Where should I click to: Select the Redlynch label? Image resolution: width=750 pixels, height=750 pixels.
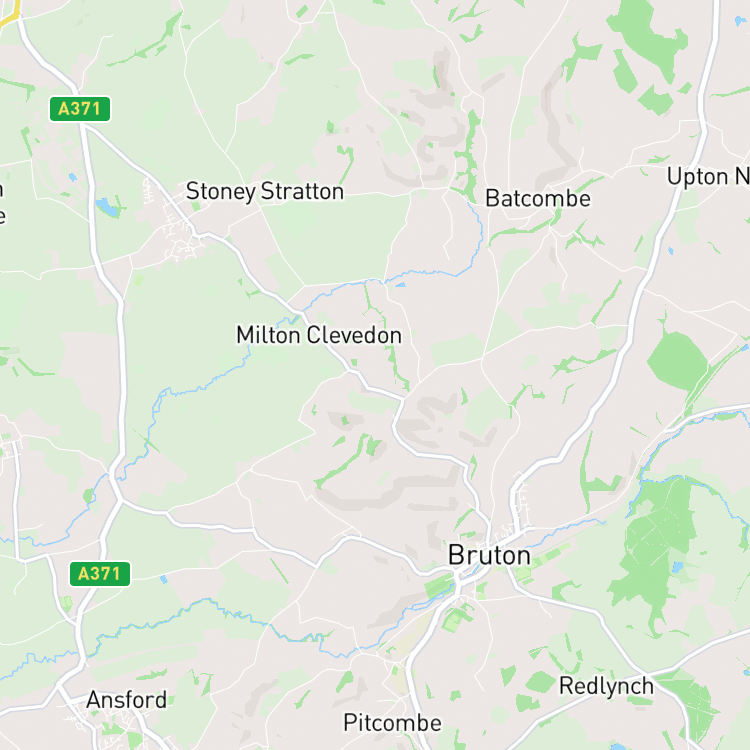(x=606, y=686)
